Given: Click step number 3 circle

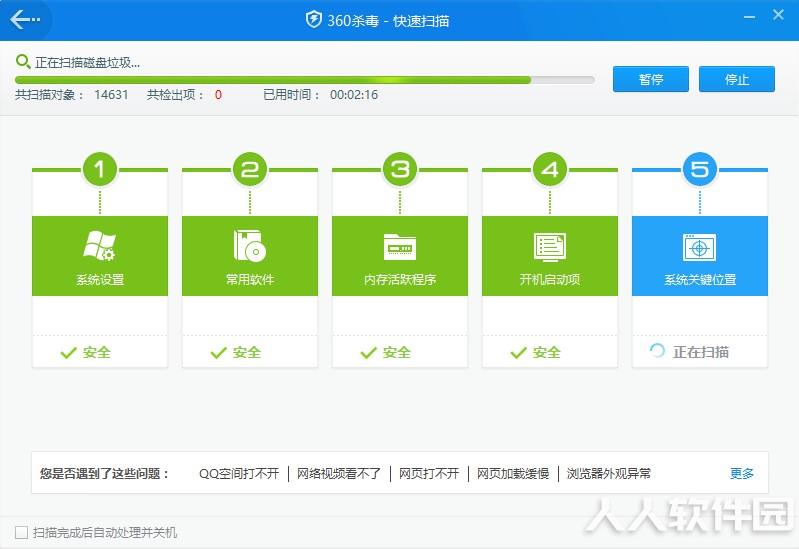Looking at the screenshot, I should coord(400,169).
